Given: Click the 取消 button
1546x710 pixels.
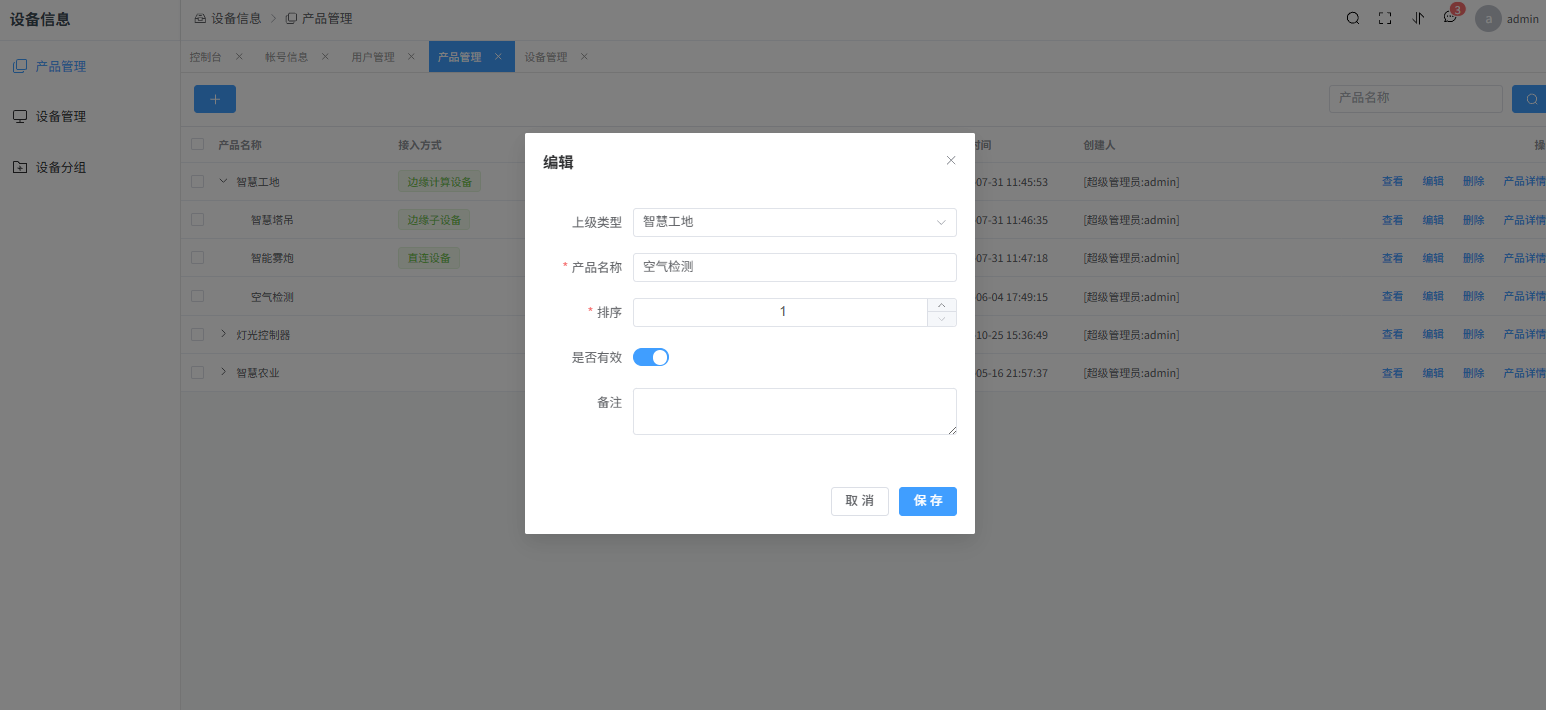Looking at the screenshot, I should coord(859,501).
